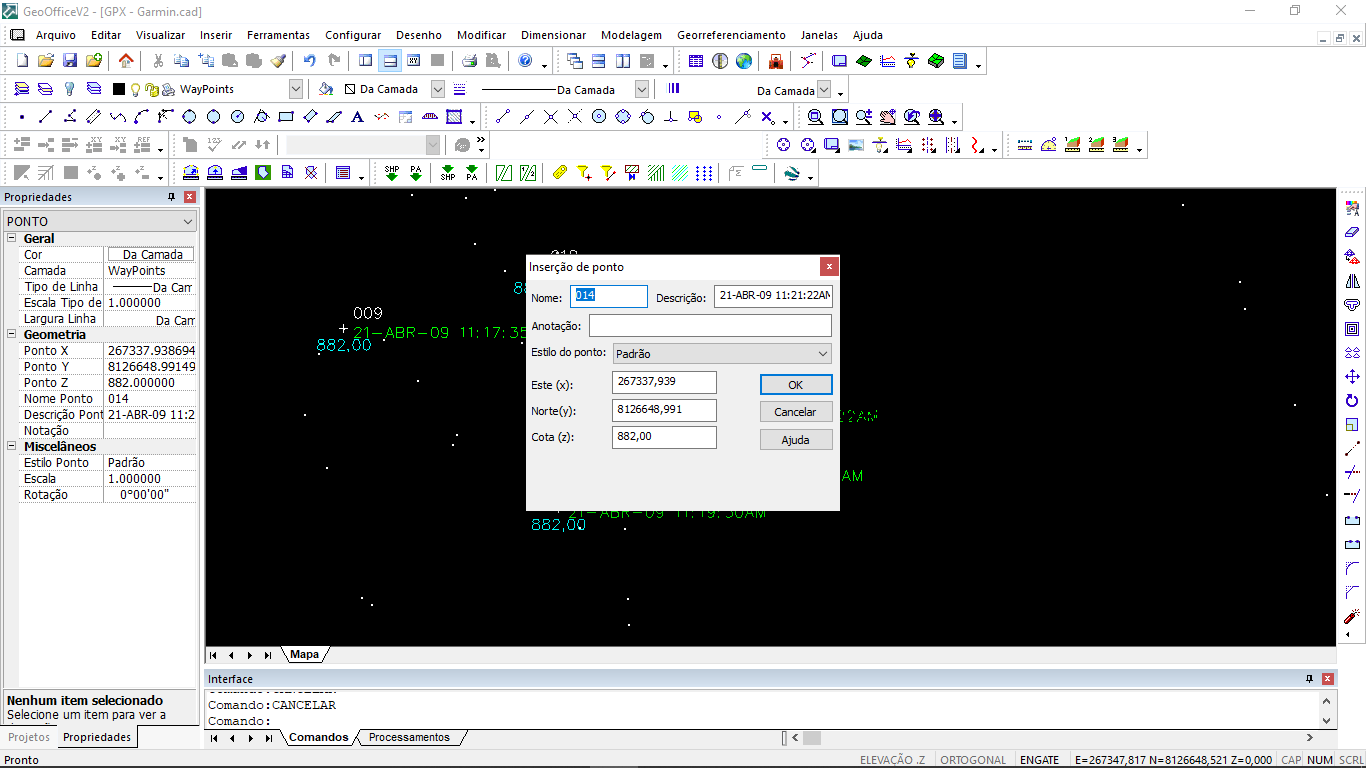
Task: Toggle ENGATE snap in status bar
Action: 1039,760
